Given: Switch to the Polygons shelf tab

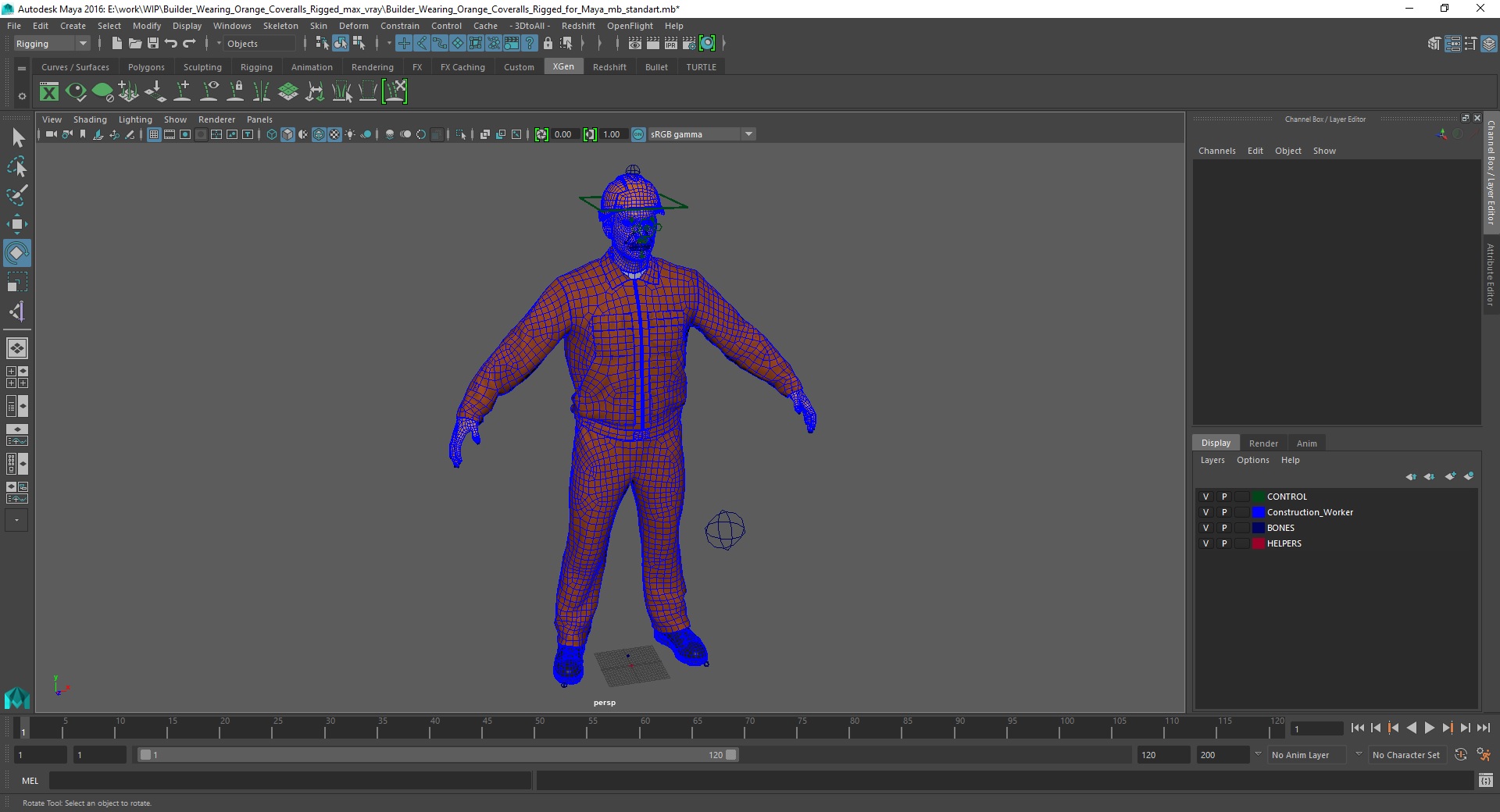Looking at the screenshot, I should click(x=146, y=67).
